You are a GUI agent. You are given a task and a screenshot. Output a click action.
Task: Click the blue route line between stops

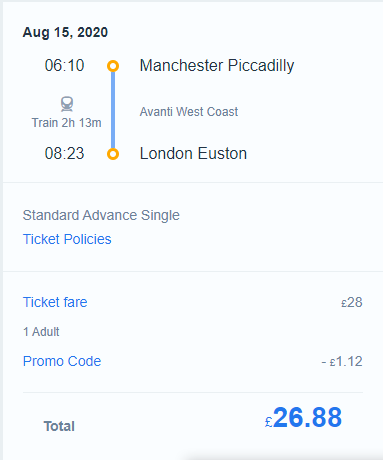click(113, 110)
